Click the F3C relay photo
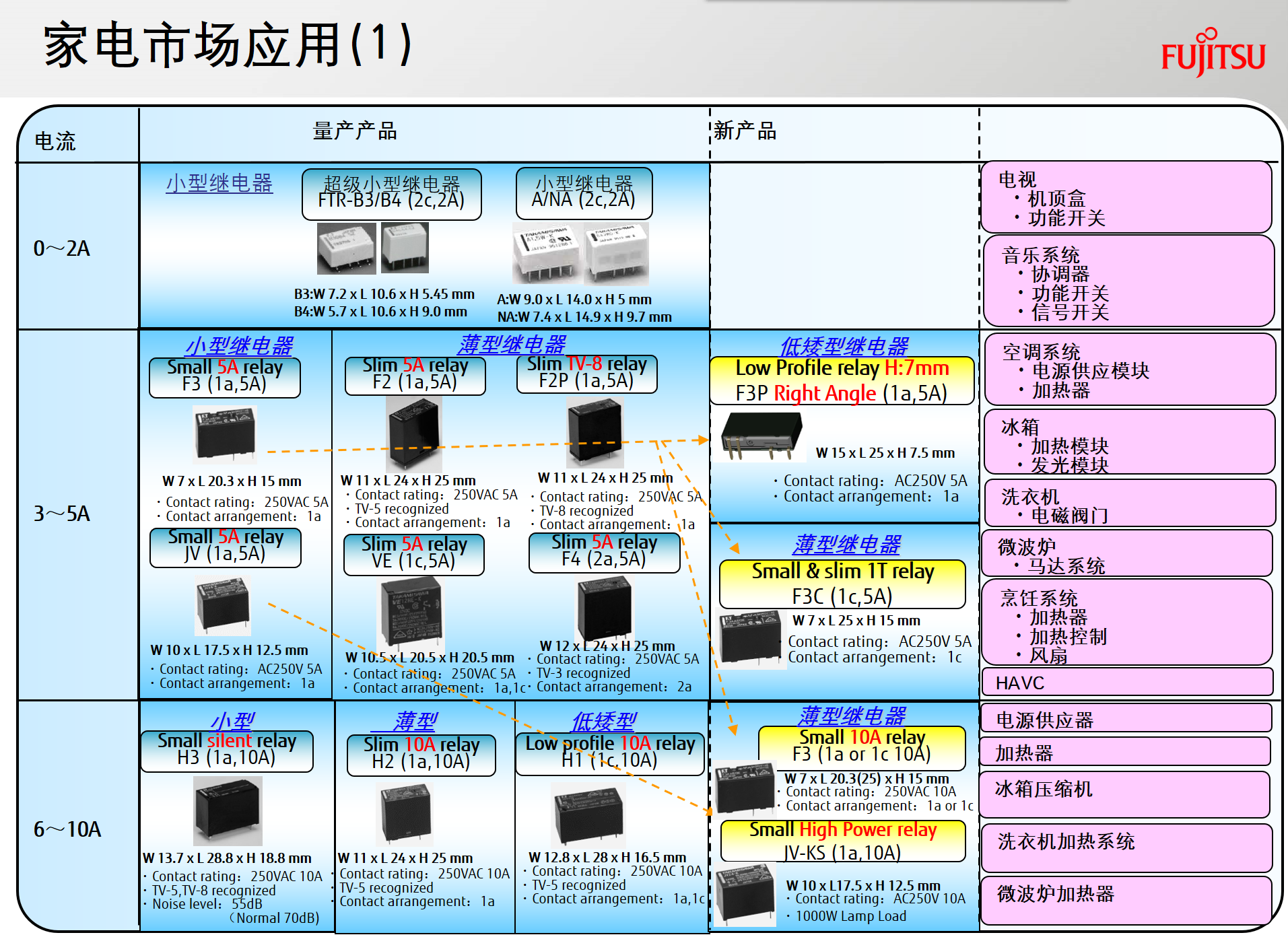The image size is (1288, 937). coord(753,639)
